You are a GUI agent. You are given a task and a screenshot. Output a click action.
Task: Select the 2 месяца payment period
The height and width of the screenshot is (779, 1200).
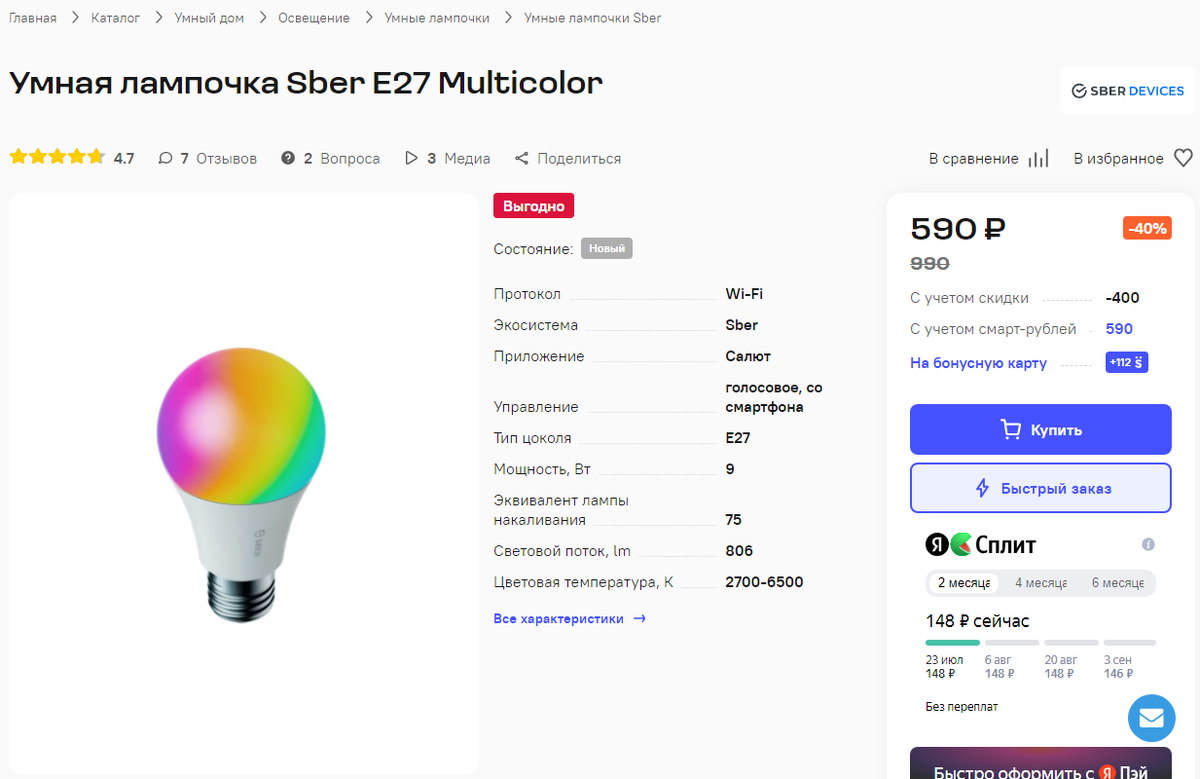tap(963, 582)
